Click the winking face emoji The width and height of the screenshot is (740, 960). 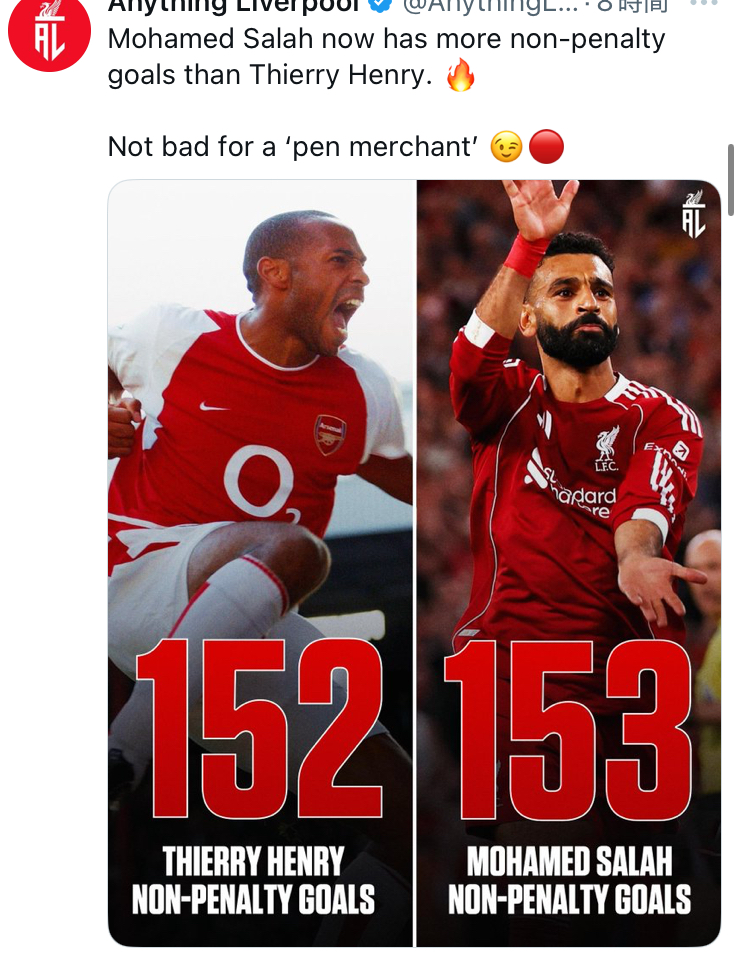(506, 147)
